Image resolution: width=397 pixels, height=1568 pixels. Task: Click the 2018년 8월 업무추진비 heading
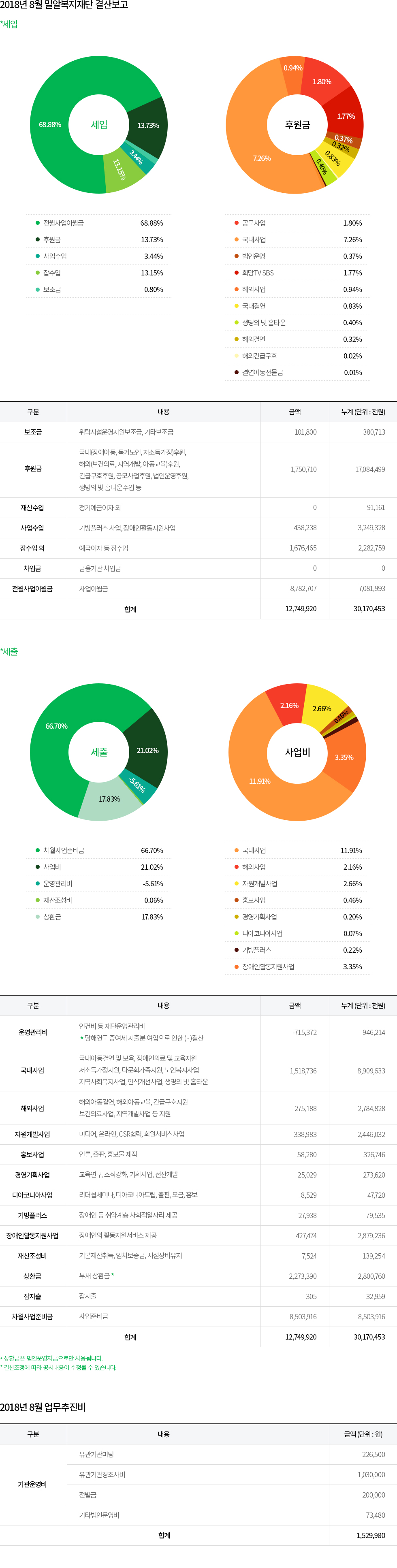coord(43,1407)
